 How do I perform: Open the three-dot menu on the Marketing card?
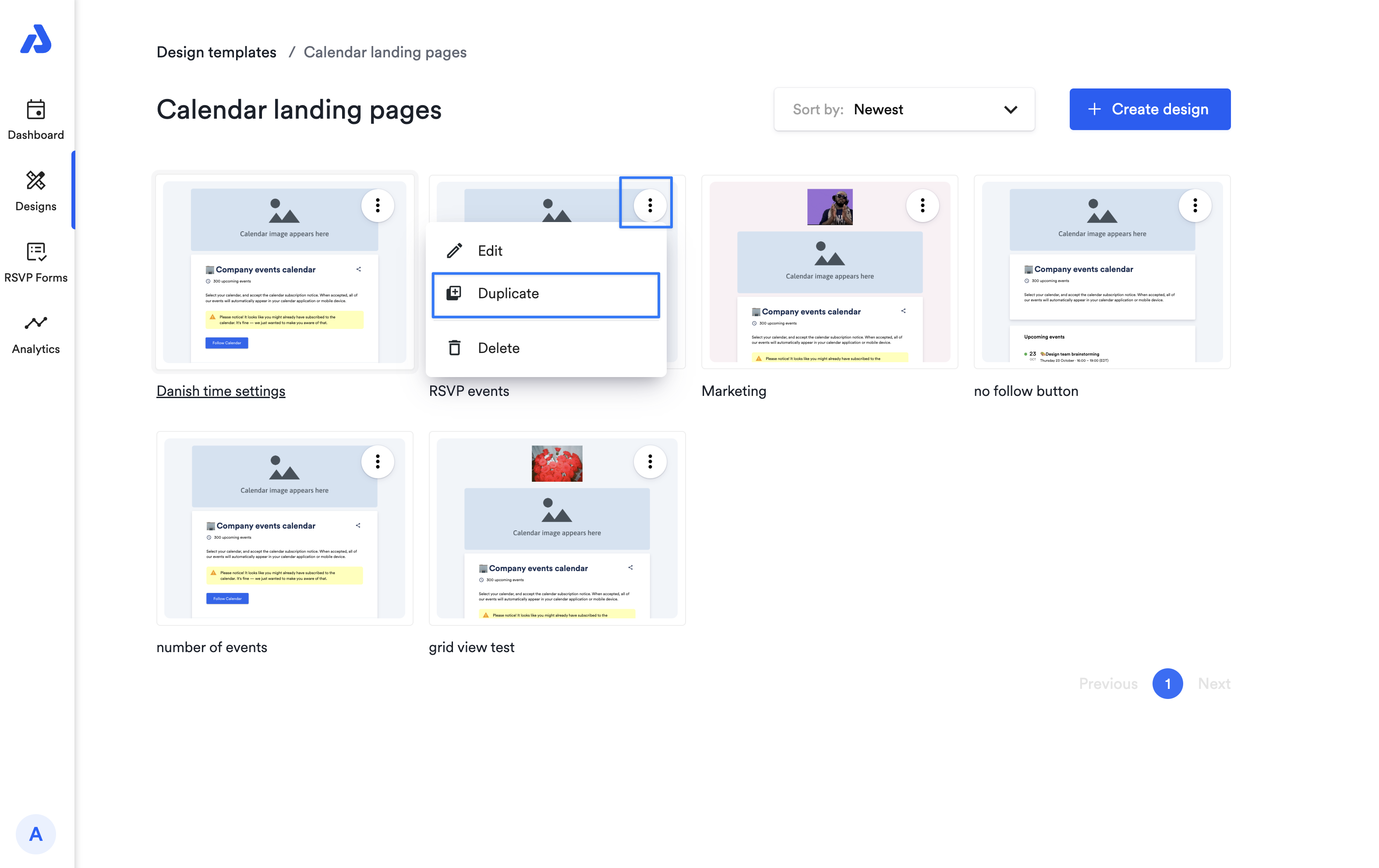pos(922,205)
